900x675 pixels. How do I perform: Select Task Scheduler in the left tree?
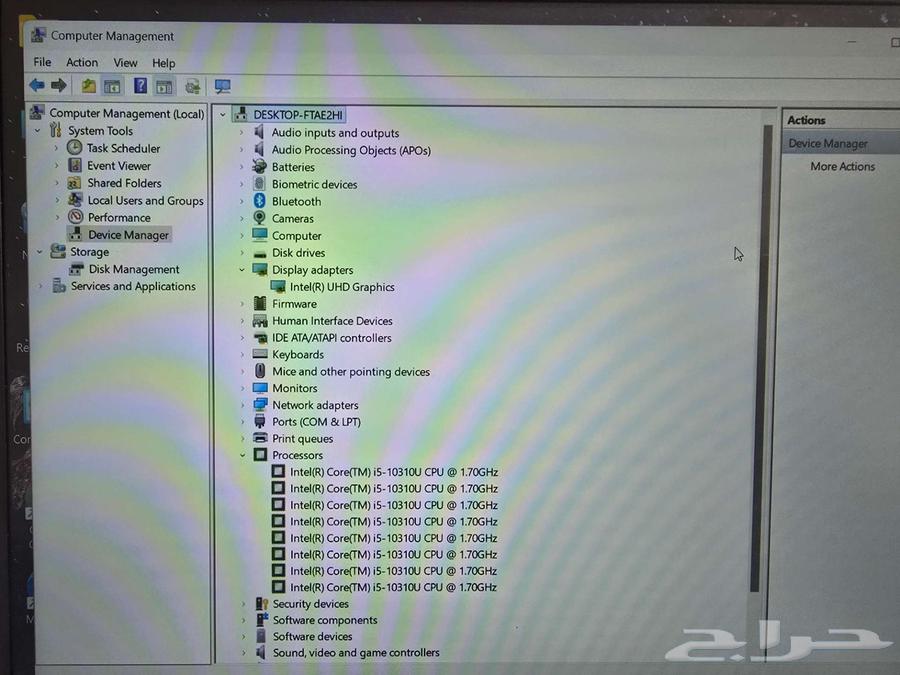(x=123, y=148)
